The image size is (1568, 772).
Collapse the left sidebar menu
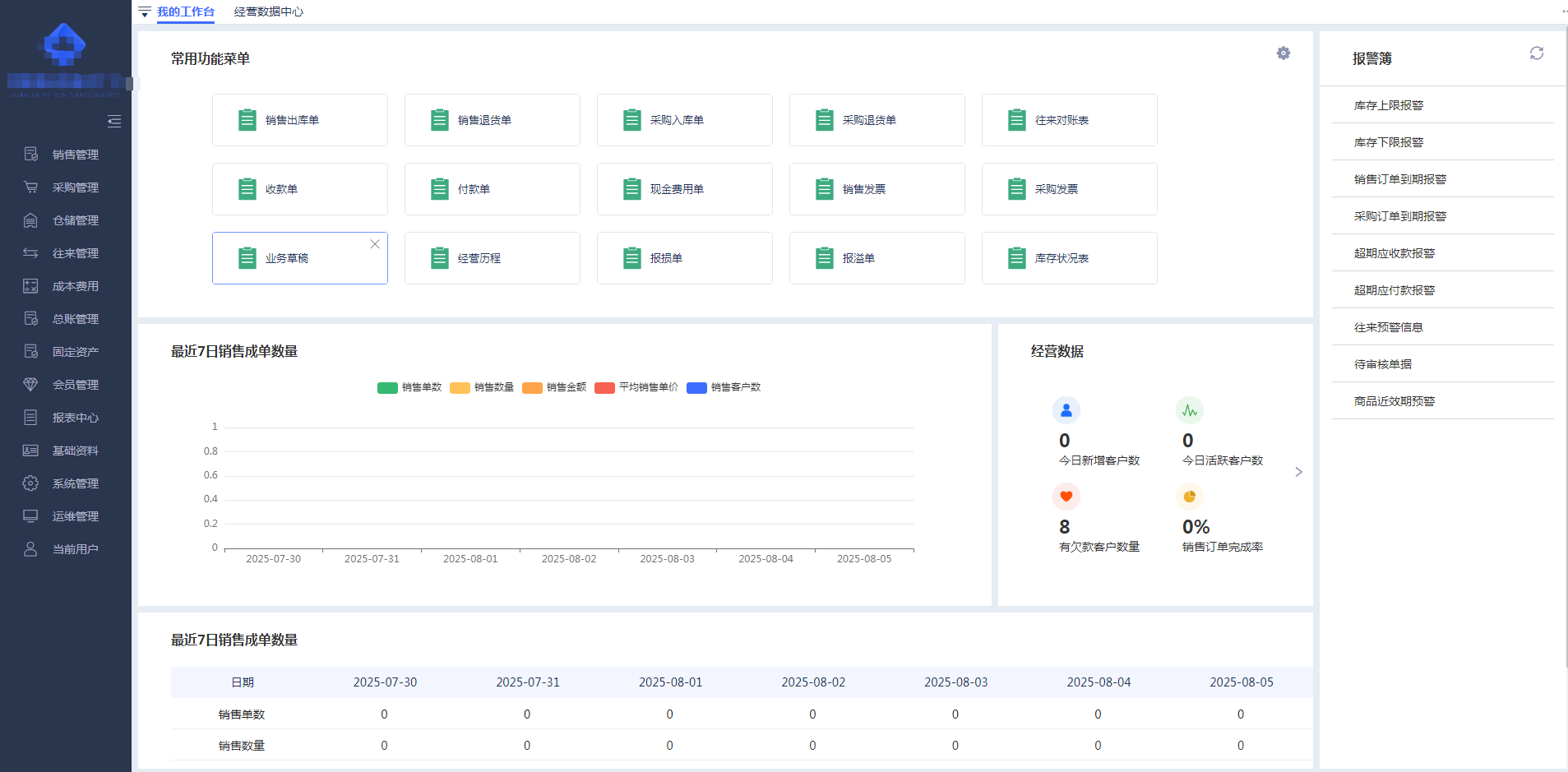point(114,122)
